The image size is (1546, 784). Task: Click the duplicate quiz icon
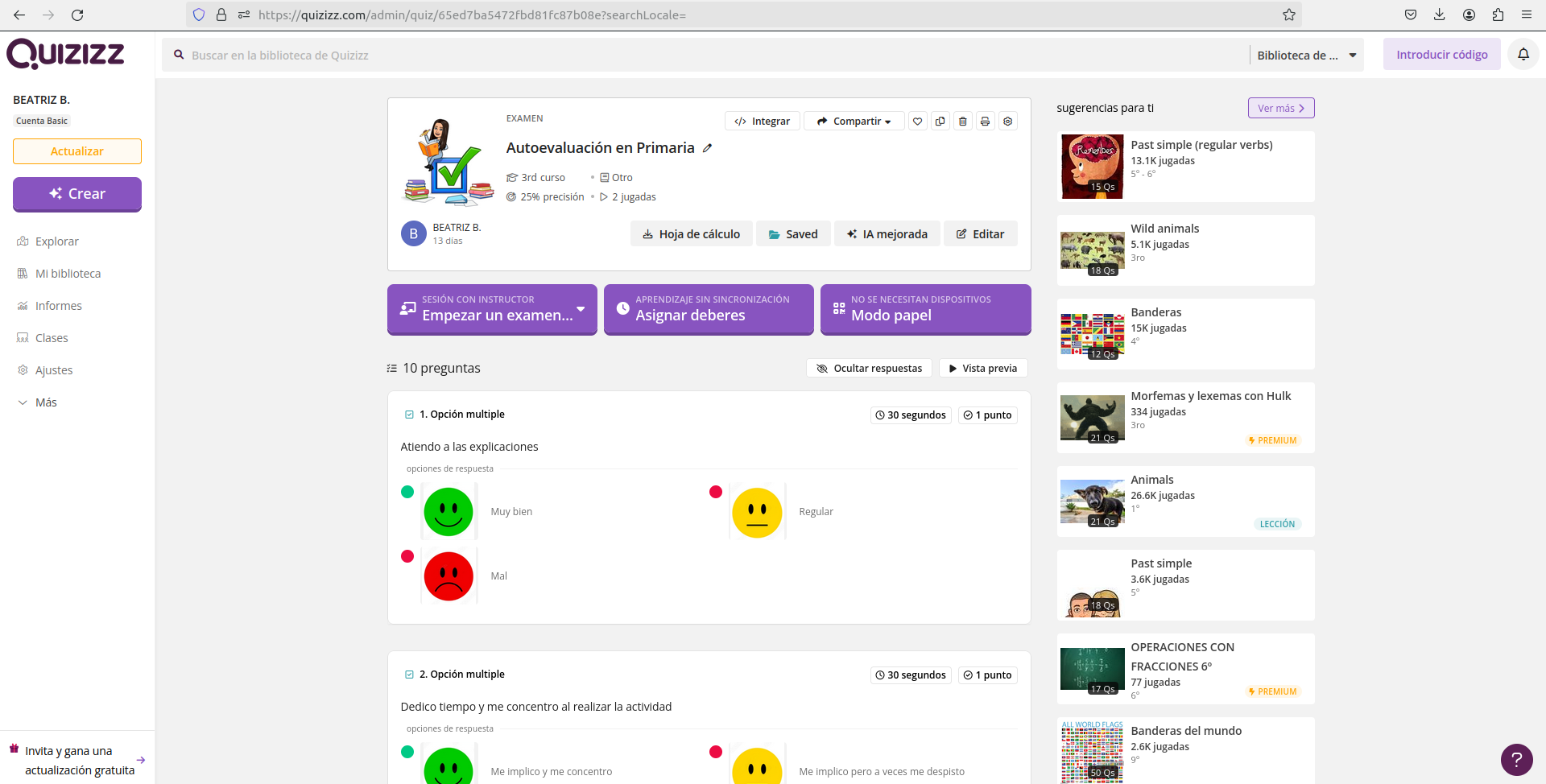(x=940, y=122)
